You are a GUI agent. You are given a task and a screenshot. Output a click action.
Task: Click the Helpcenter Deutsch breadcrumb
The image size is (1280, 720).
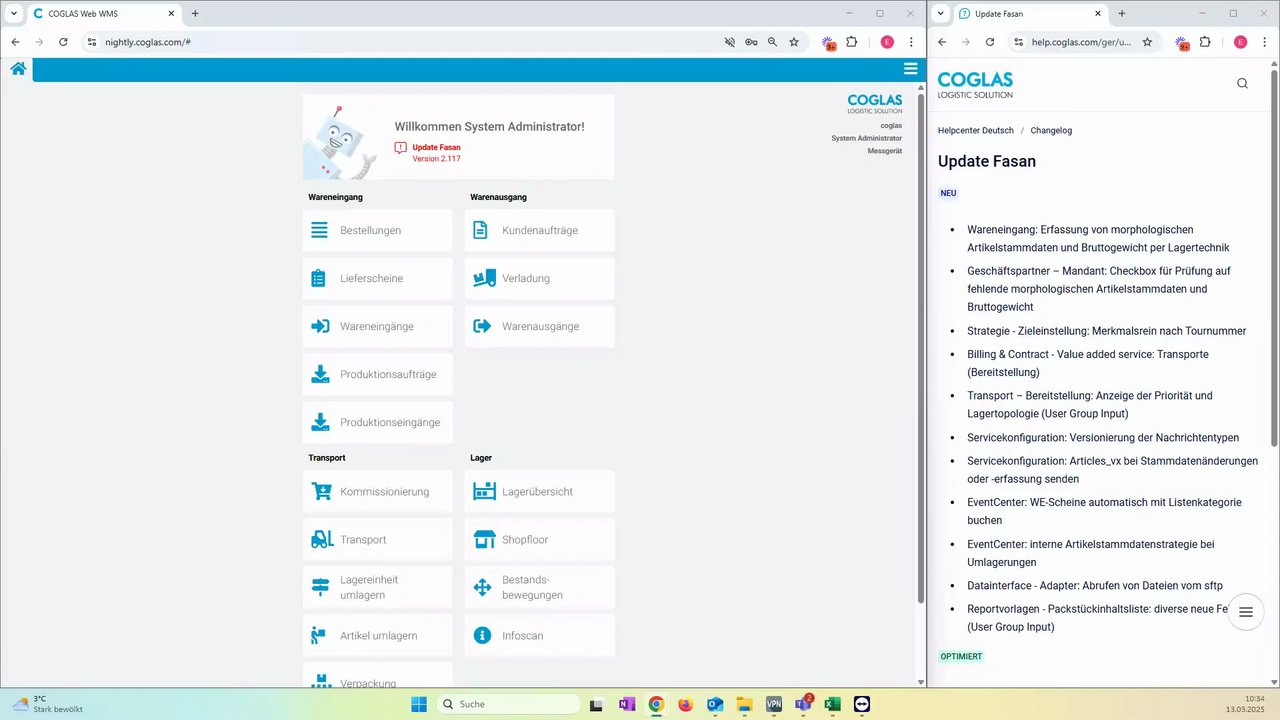tap(976, 130)
